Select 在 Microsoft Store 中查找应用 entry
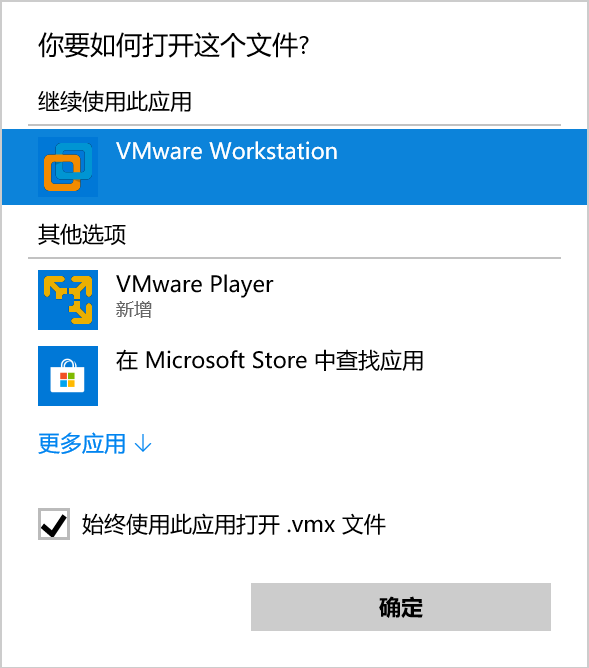This screenshot has width=589, height=668. (x=270, y=360)
